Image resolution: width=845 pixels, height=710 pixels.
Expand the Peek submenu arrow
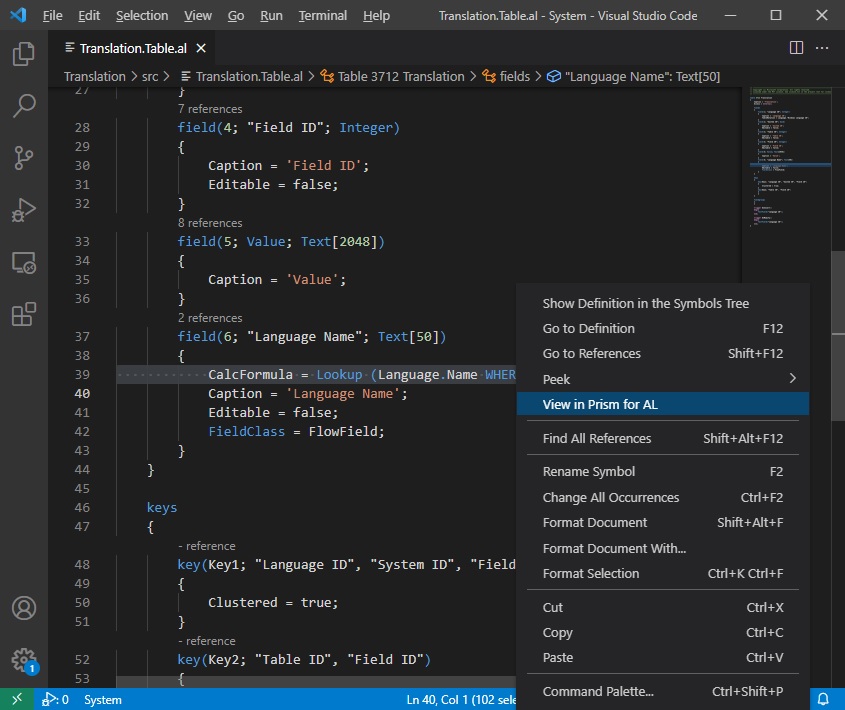click(793, 378)
